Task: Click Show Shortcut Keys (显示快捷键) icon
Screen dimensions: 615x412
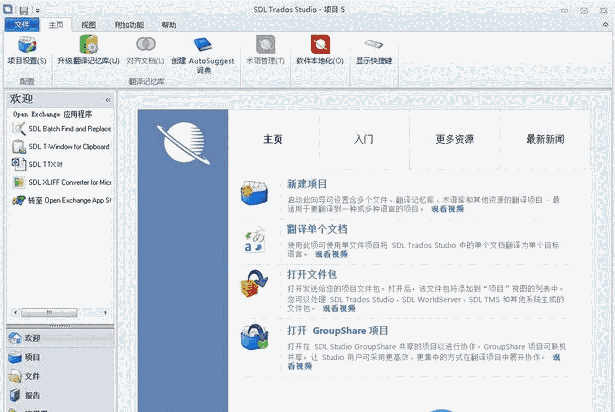Action: pos(373,44)
